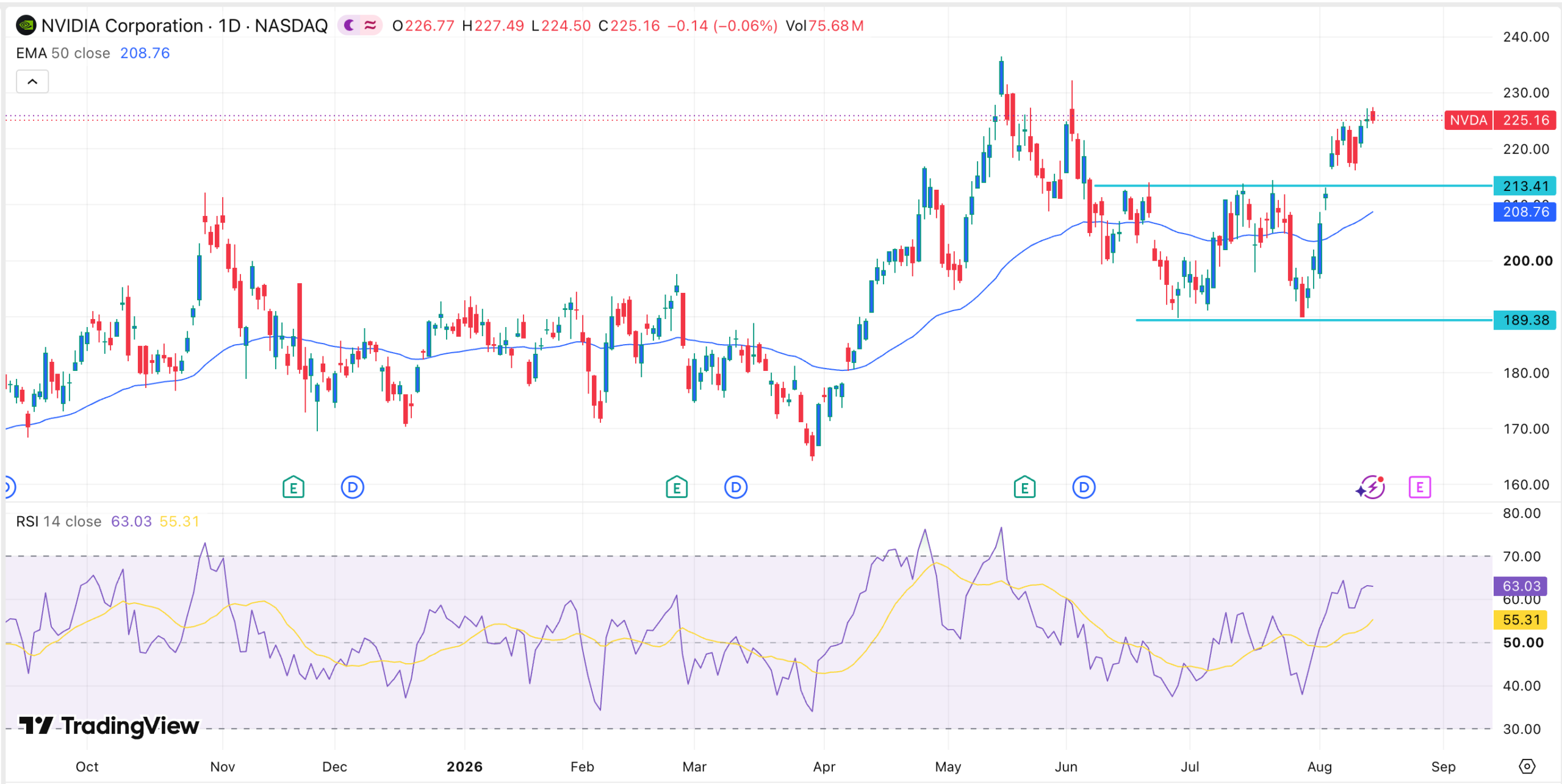Click the 30.00 label on the RSI axis
Viewport: 1562px width, 784px height.
click(x=1521, y=729)
